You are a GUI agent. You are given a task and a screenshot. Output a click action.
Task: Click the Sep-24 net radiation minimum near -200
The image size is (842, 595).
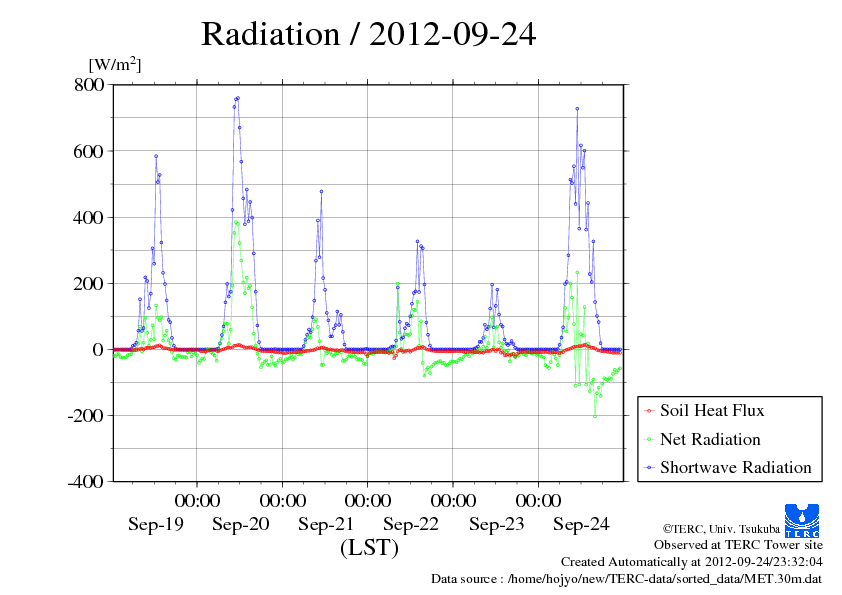595,416
